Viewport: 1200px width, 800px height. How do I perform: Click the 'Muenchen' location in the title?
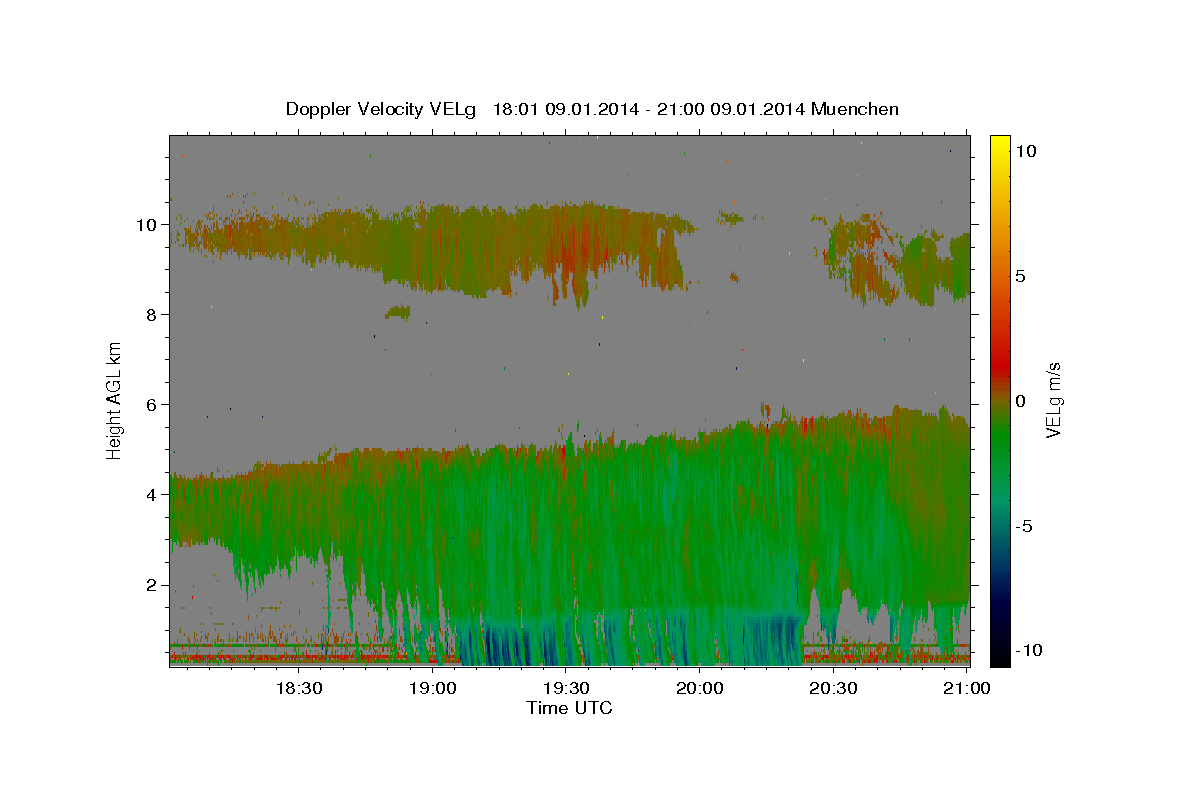click(855, 109)
